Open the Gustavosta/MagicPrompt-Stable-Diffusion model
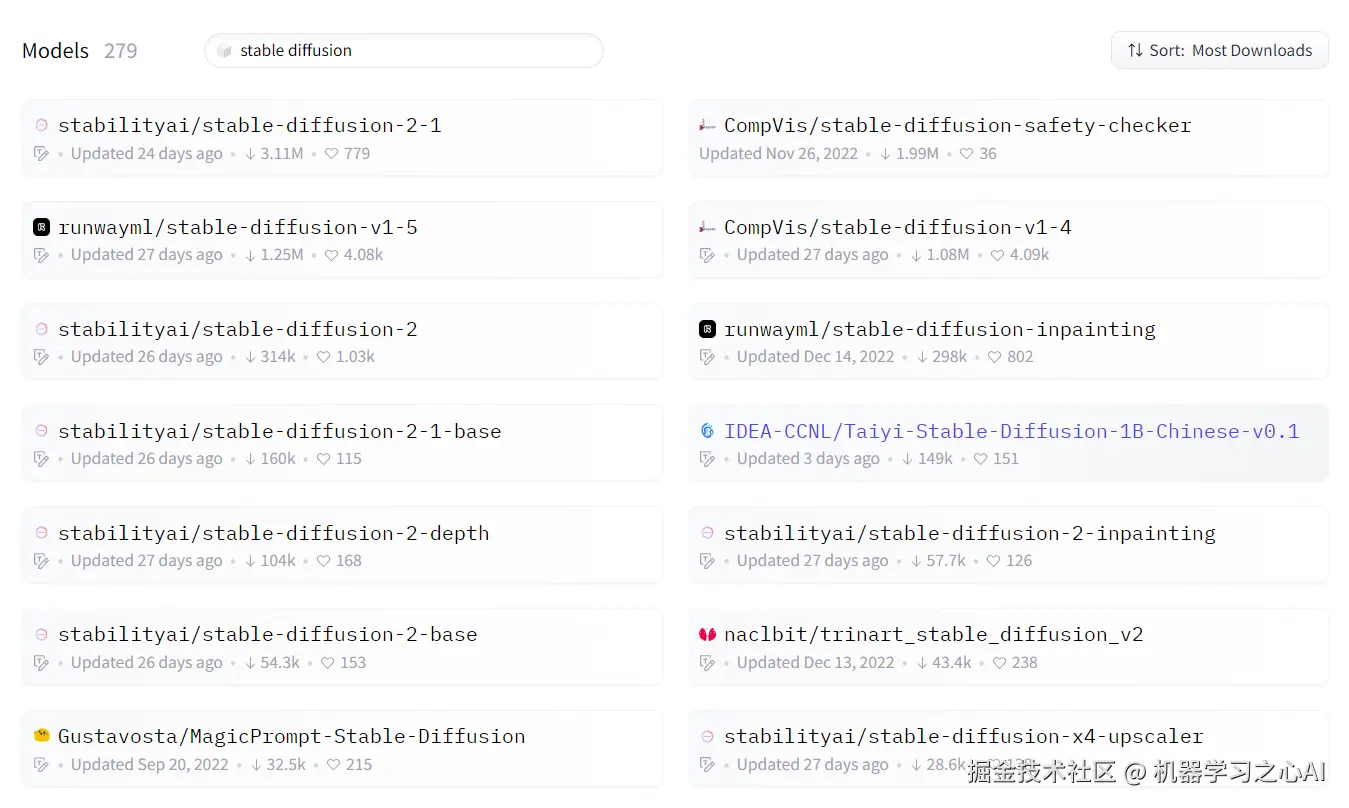The height and width of the screenshot is (808, 1349). click(x=291, y=735)
